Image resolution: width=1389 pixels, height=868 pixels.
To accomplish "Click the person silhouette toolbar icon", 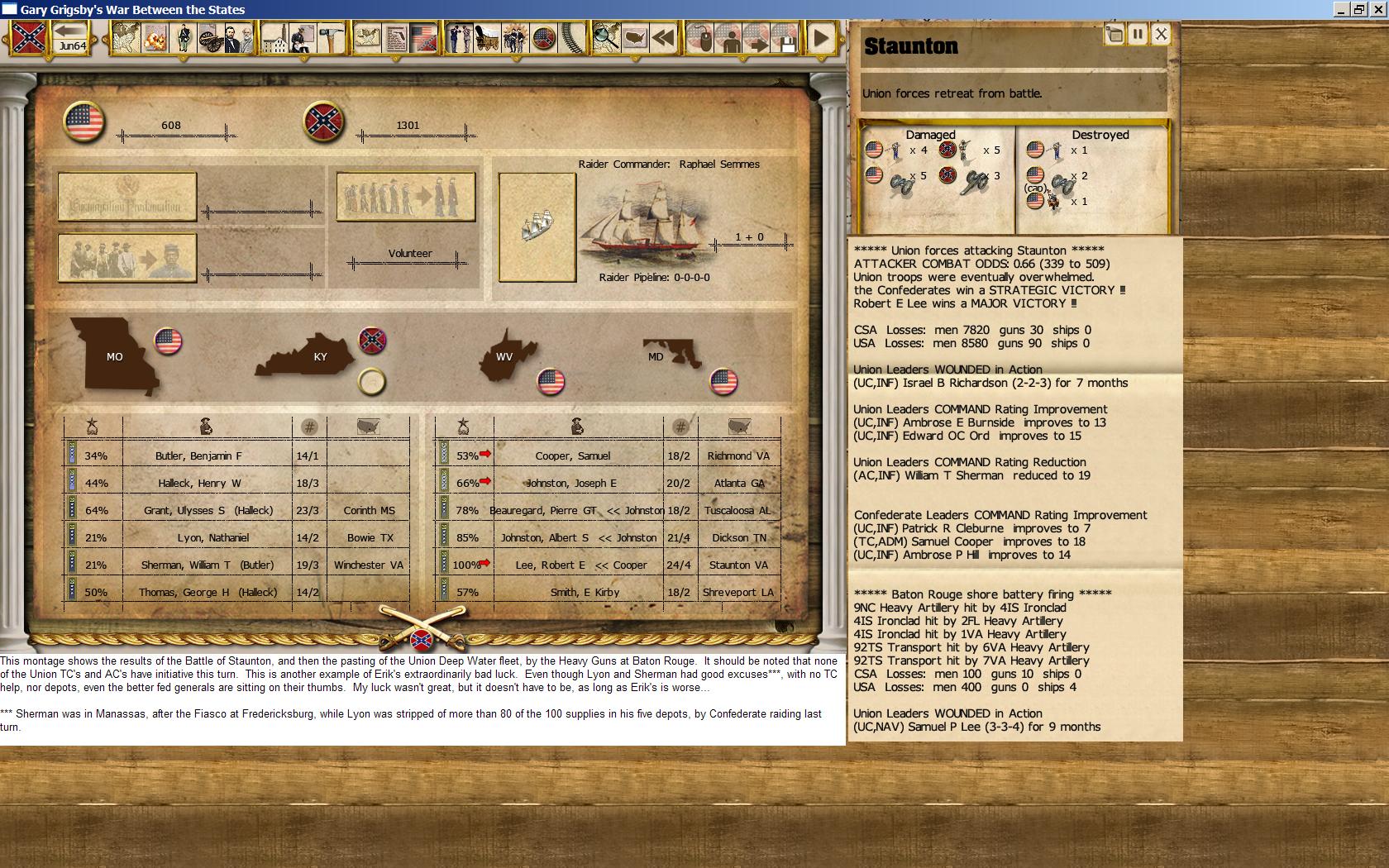I will pos(729,38).
